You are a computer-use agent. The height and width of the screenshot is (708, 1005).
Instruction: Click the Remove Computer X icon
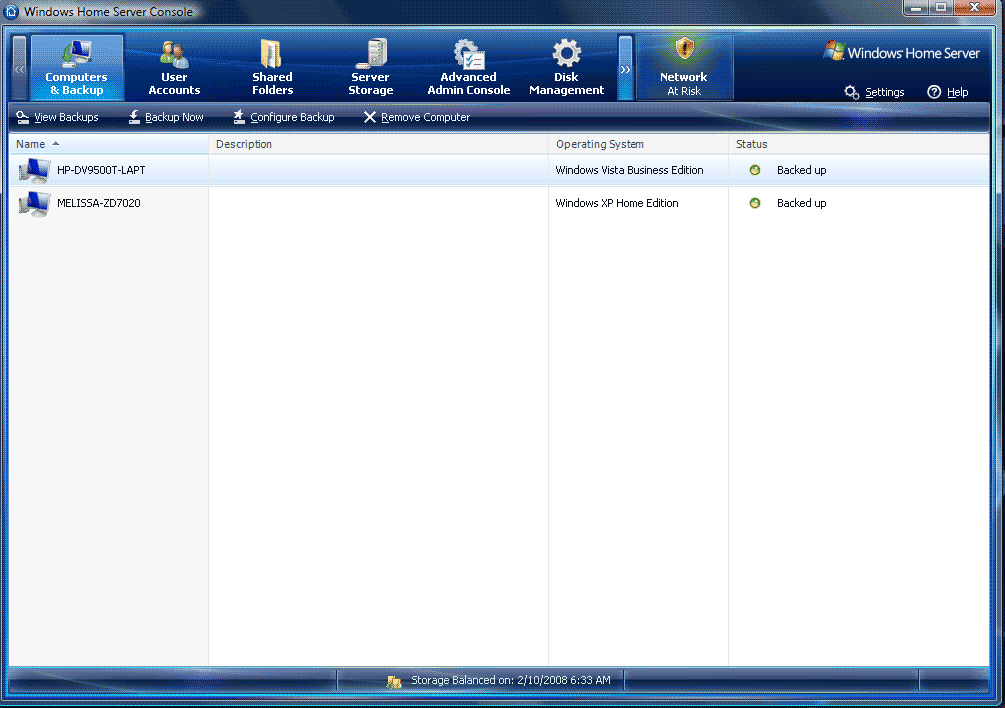tap(370, 117)
